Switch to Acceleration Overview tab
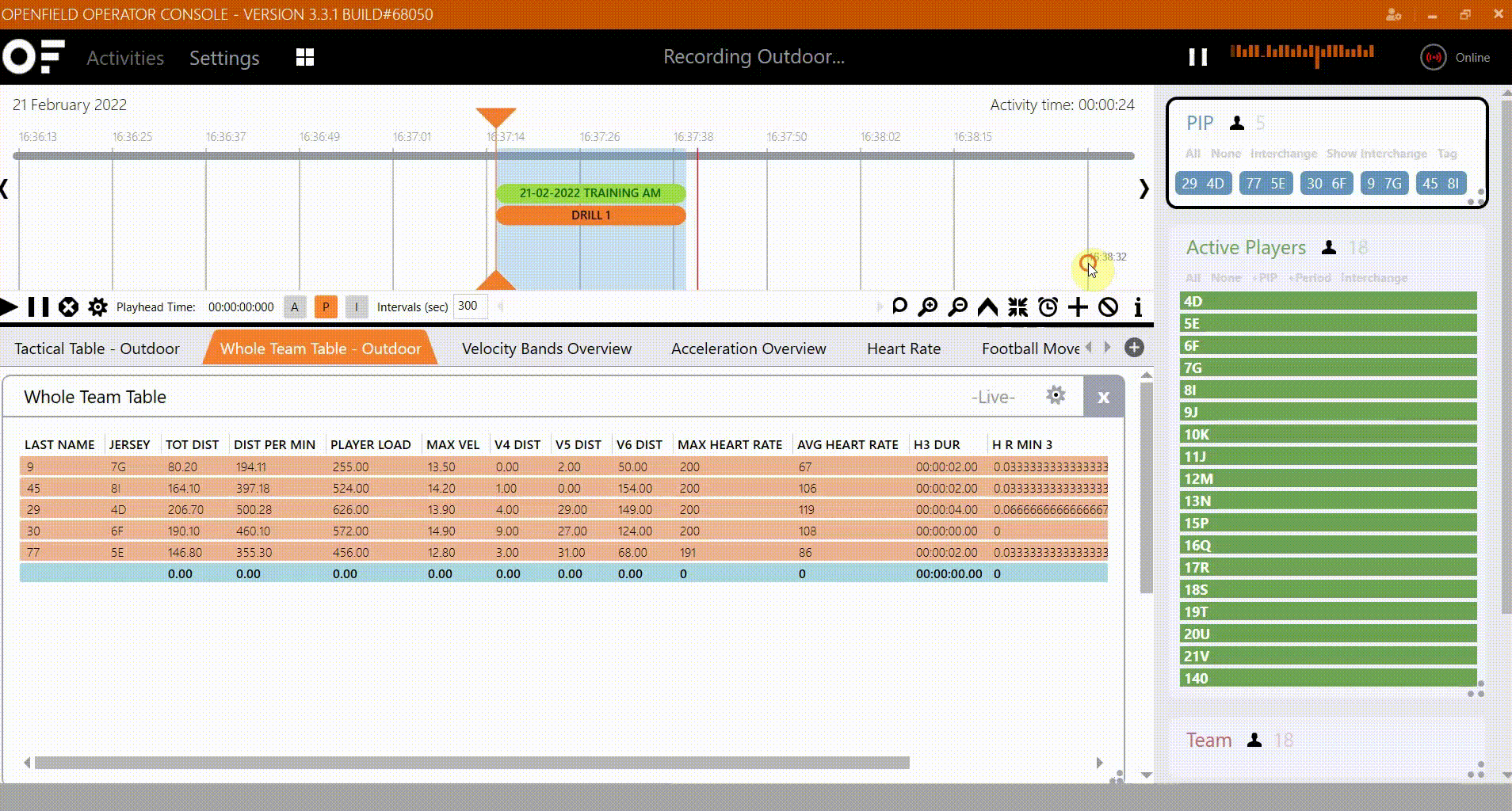This screenshot has width=1512, height=811. coord(748,348)
